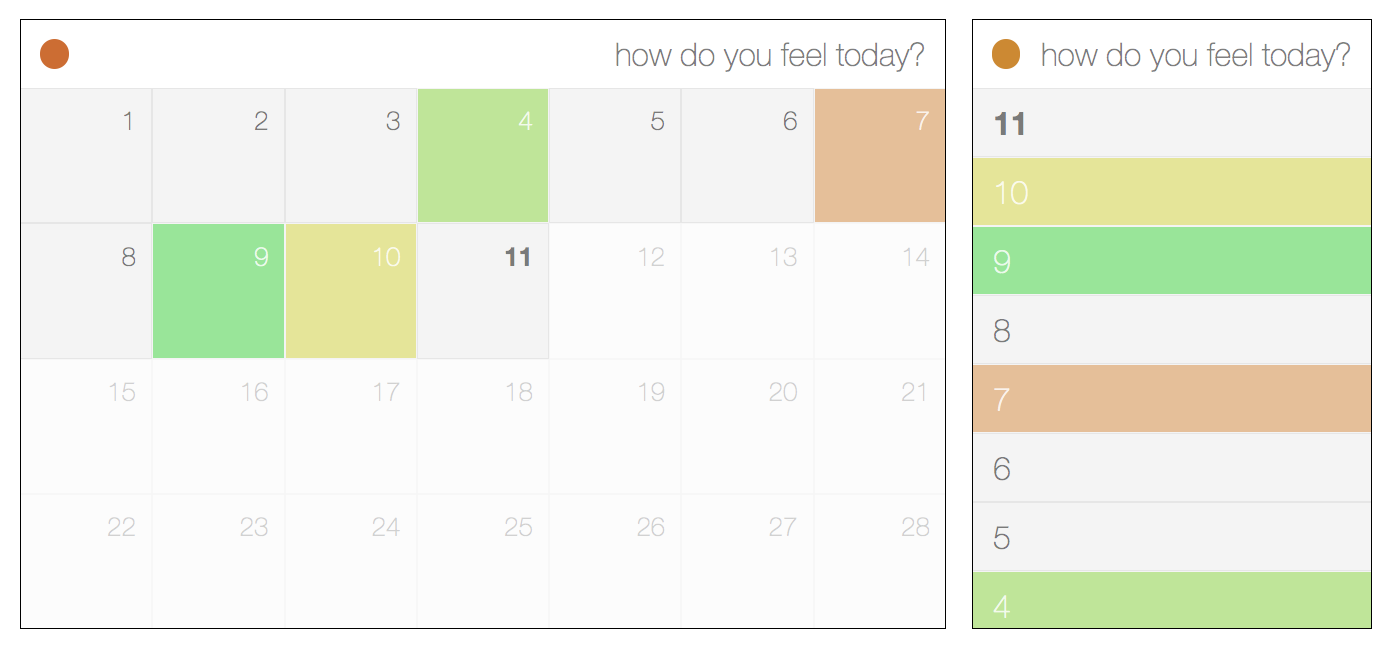
Task: Select future day 14 calendar cell
Action: coord(880,291)
